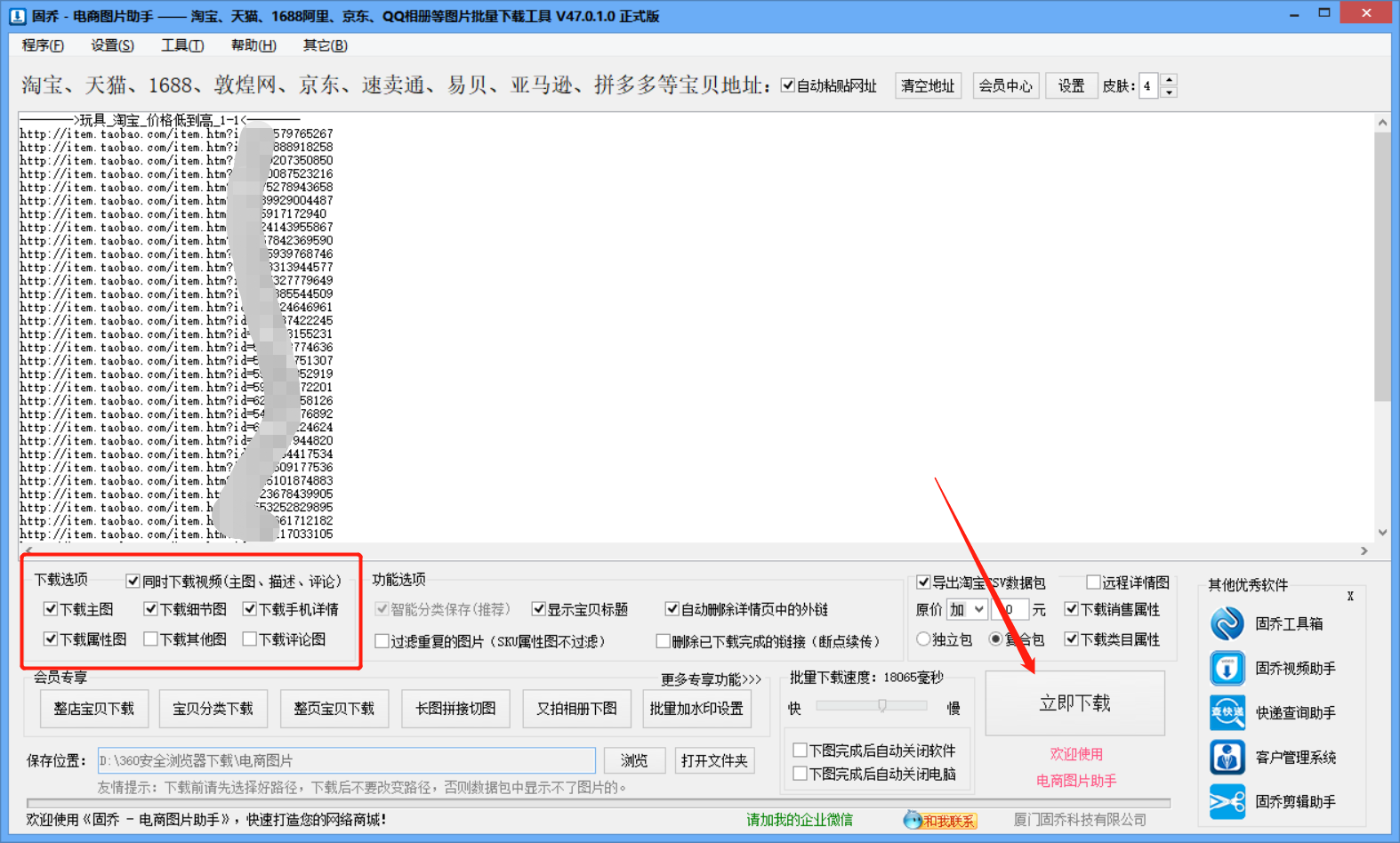
Task: Uncheck 下载细节图 option
Action: (150, 609)
